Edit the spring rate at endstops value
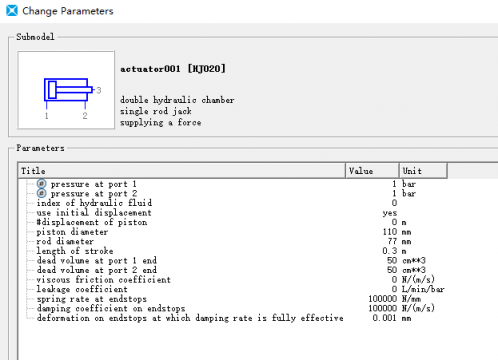Image resolution: width=498 pixels, height=360 pixels. pos(383,299)
